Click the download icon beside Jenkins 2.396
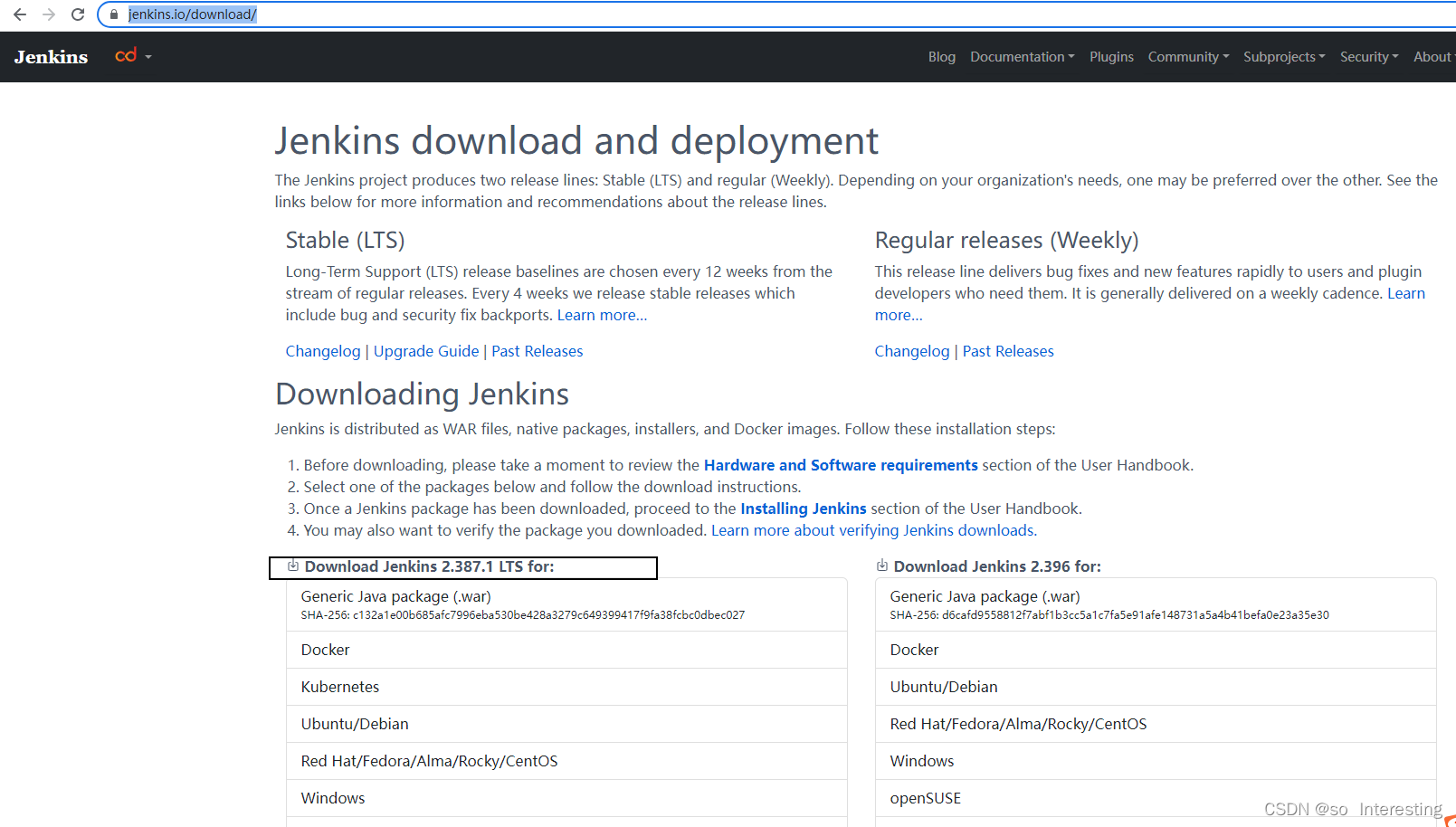The width and height of the screenshot is (1456, 827). [881, 565]
